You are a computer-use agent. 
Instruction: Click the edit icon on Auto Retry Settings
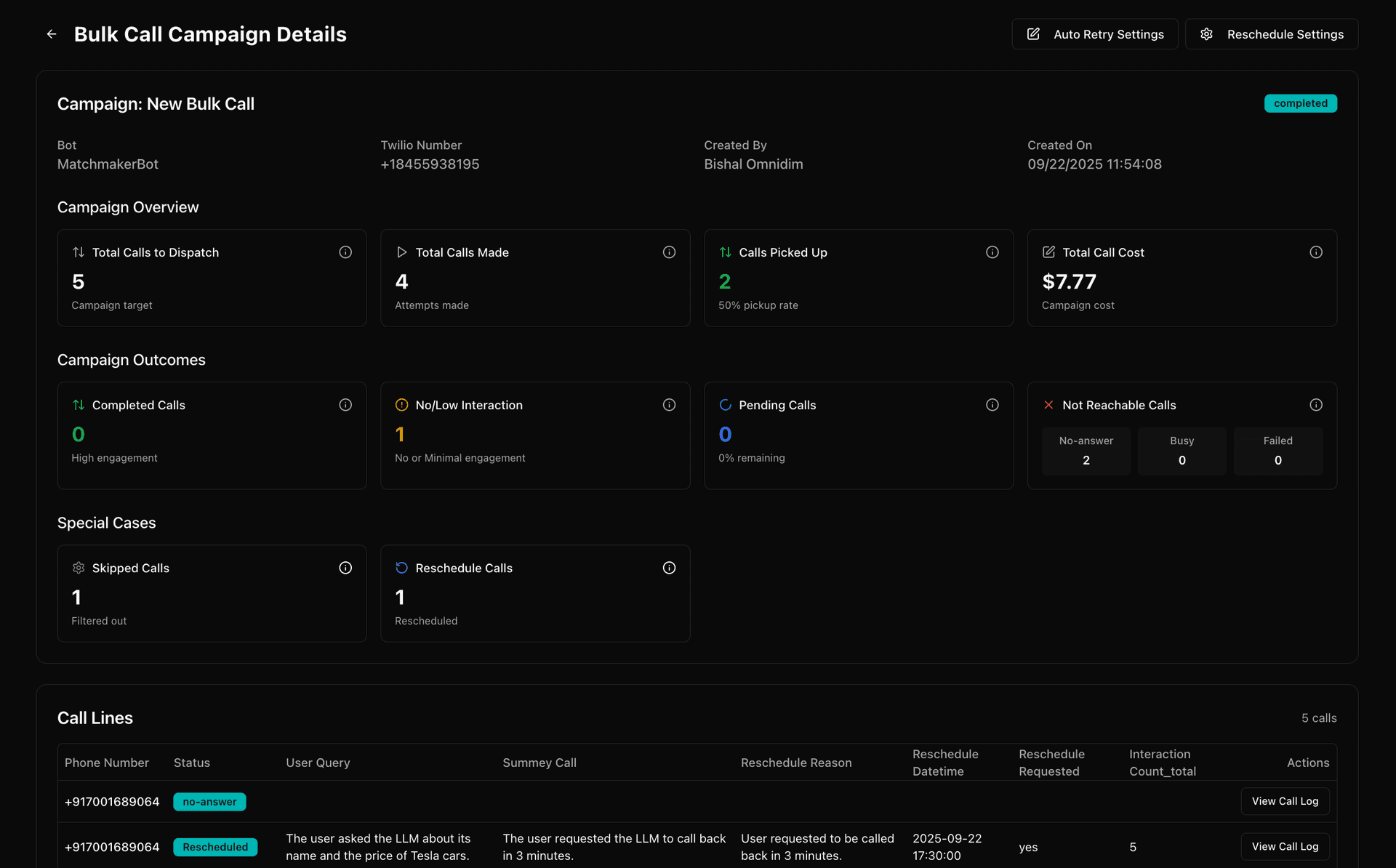[1034, 33]
